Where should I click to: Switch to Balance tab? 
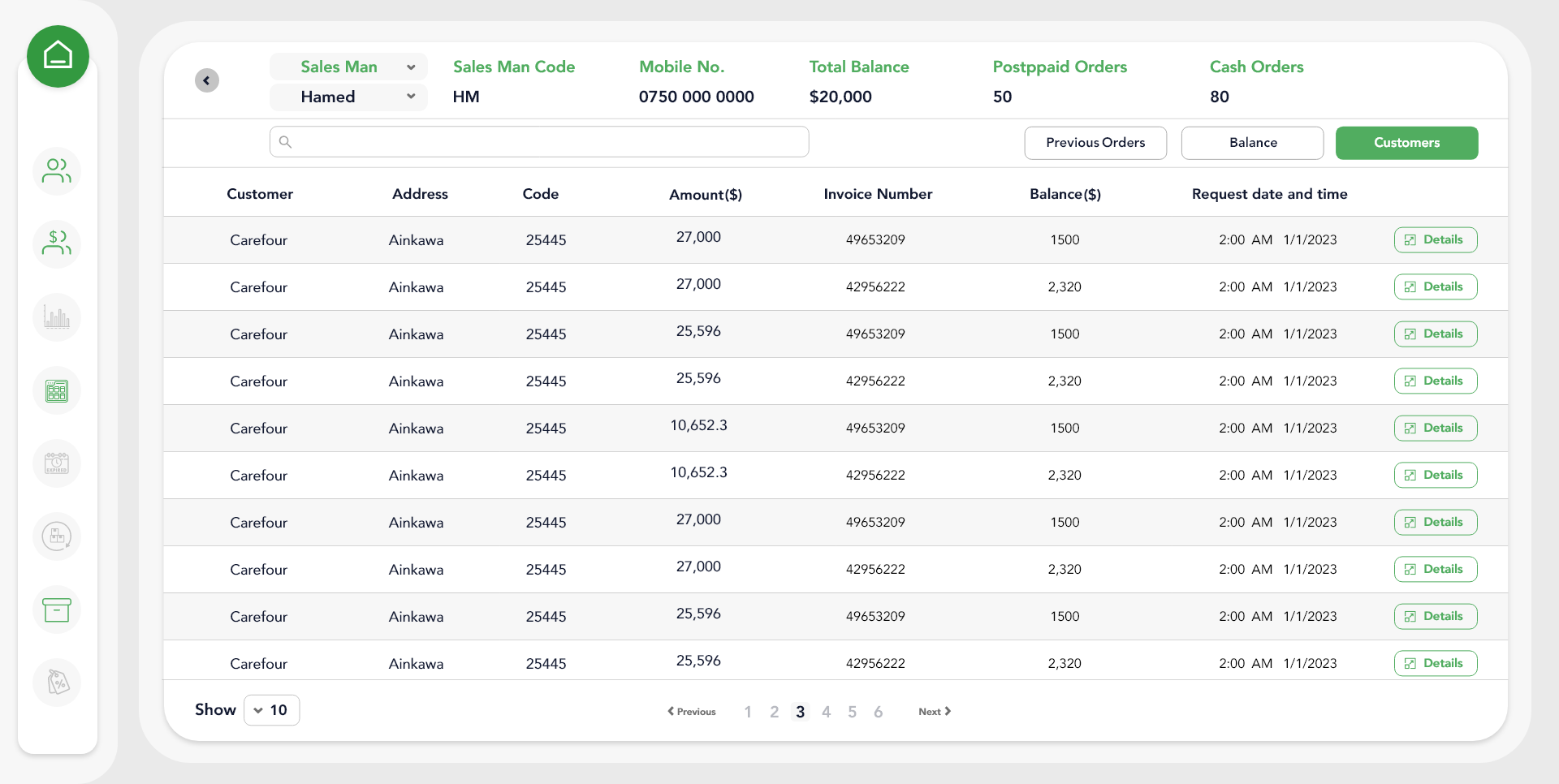[1253, 143]
